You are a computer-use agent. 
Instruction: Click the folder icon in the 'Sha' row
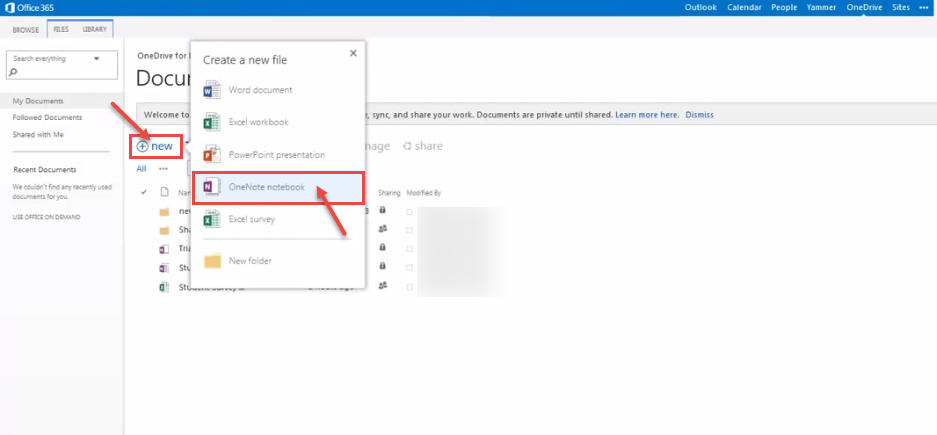pos(164,230)
